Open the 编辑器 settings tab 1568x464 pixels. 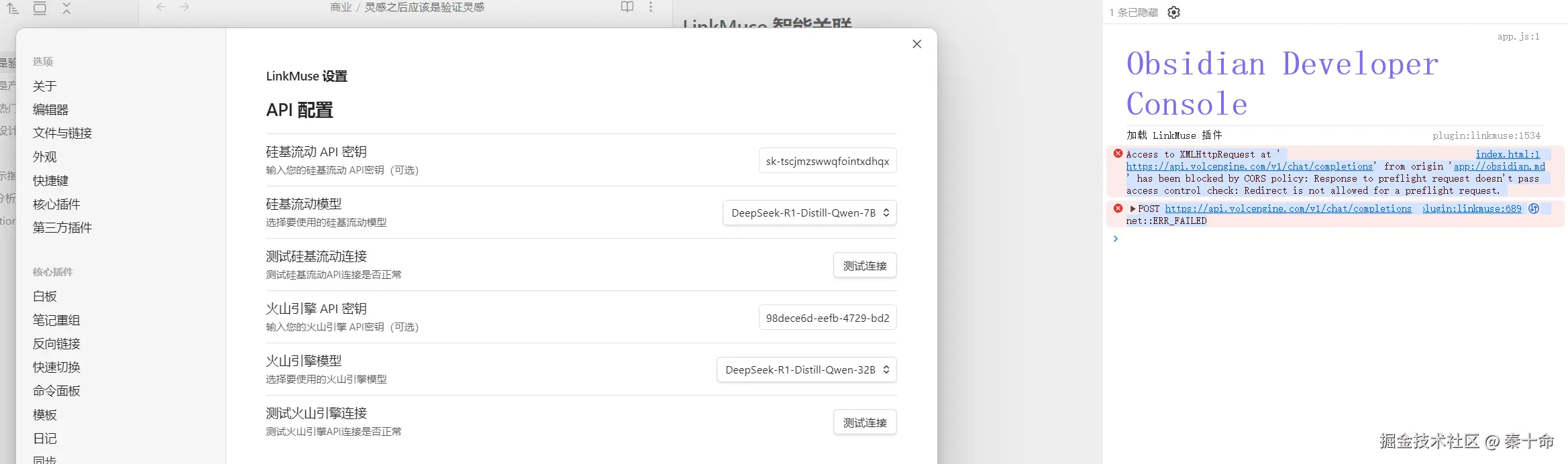click(51, 109)
